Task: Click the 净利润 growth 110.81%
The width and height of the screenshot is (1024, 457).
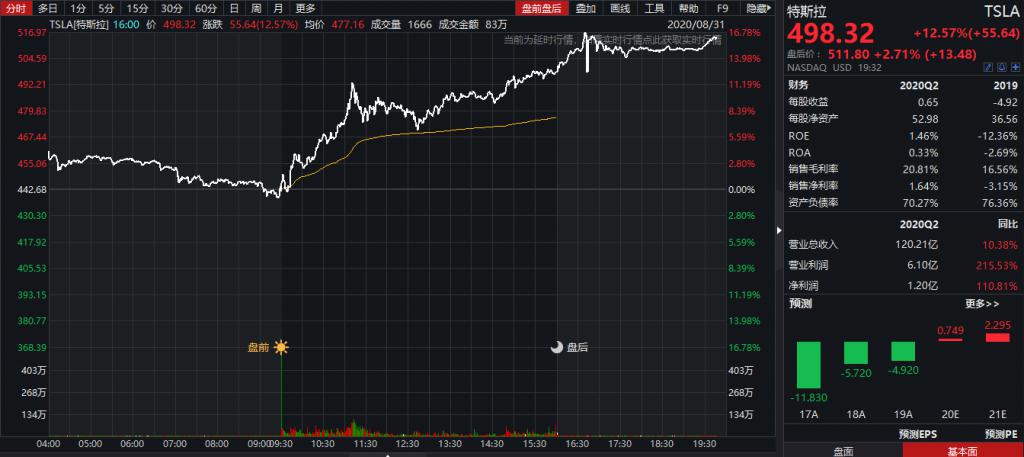Action: [x=999, y=285]
